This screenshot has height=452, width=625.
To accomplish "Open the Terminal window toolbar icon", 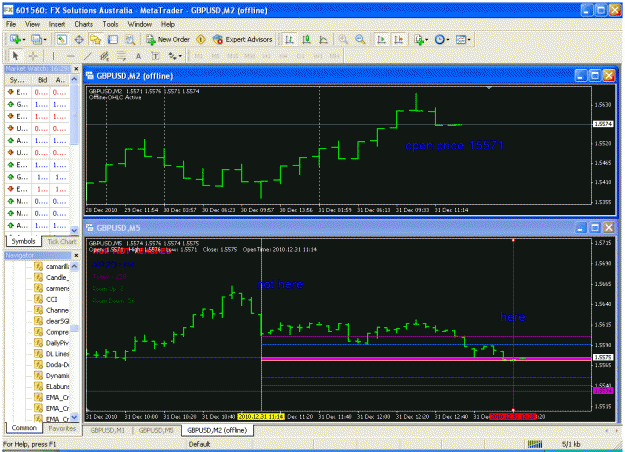I will coord(113,39).
